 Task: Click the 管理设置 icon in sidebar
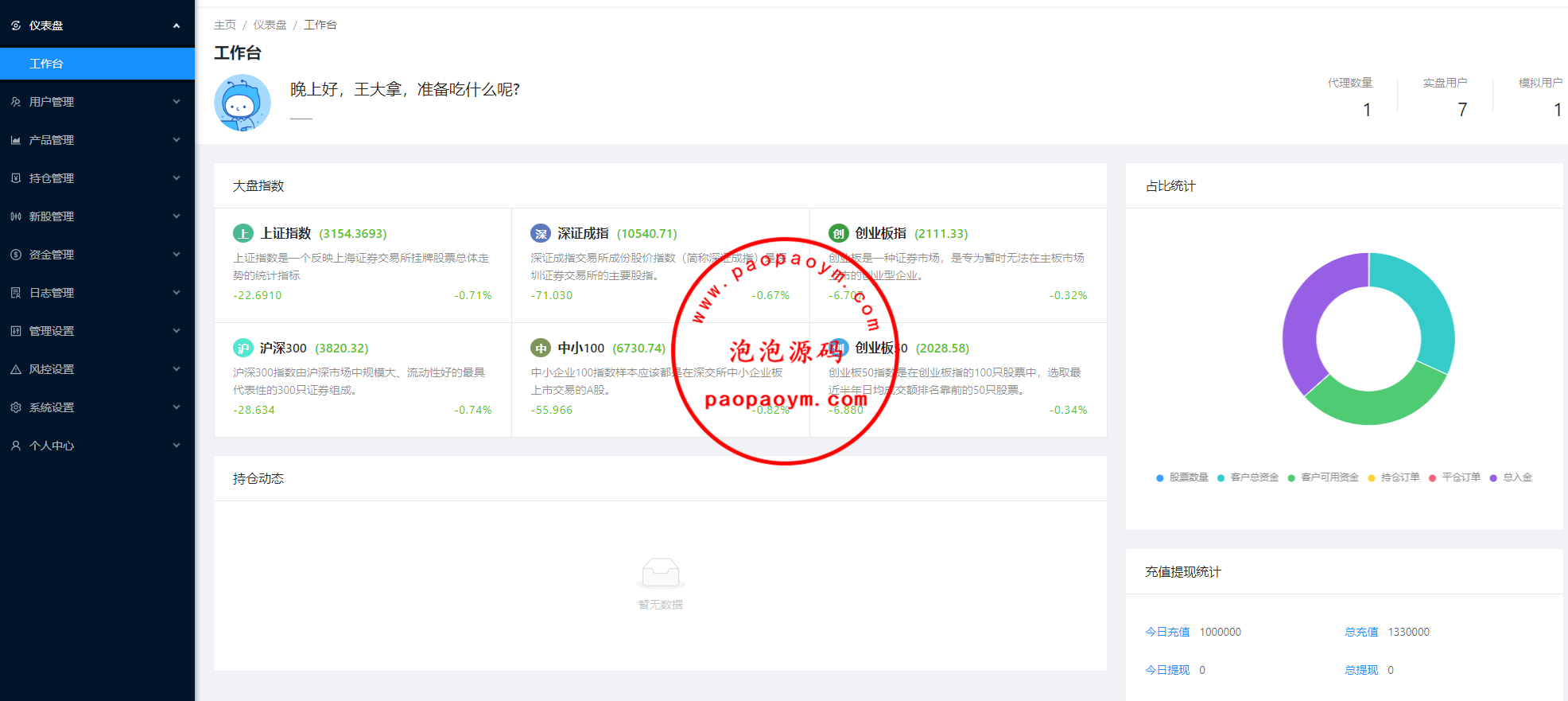(x=16, y=331)
